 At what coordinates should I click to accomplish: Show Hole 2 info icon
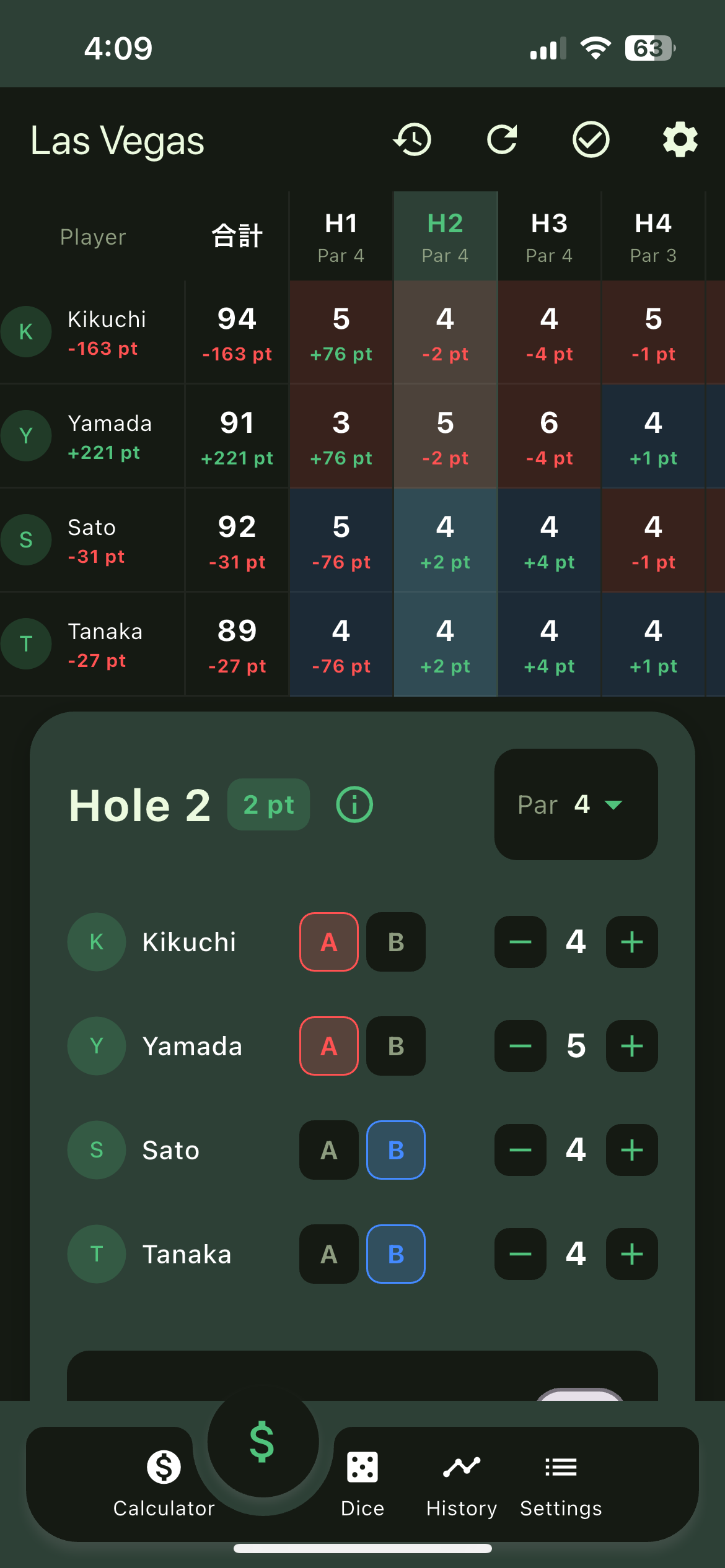tap(354, 804)
